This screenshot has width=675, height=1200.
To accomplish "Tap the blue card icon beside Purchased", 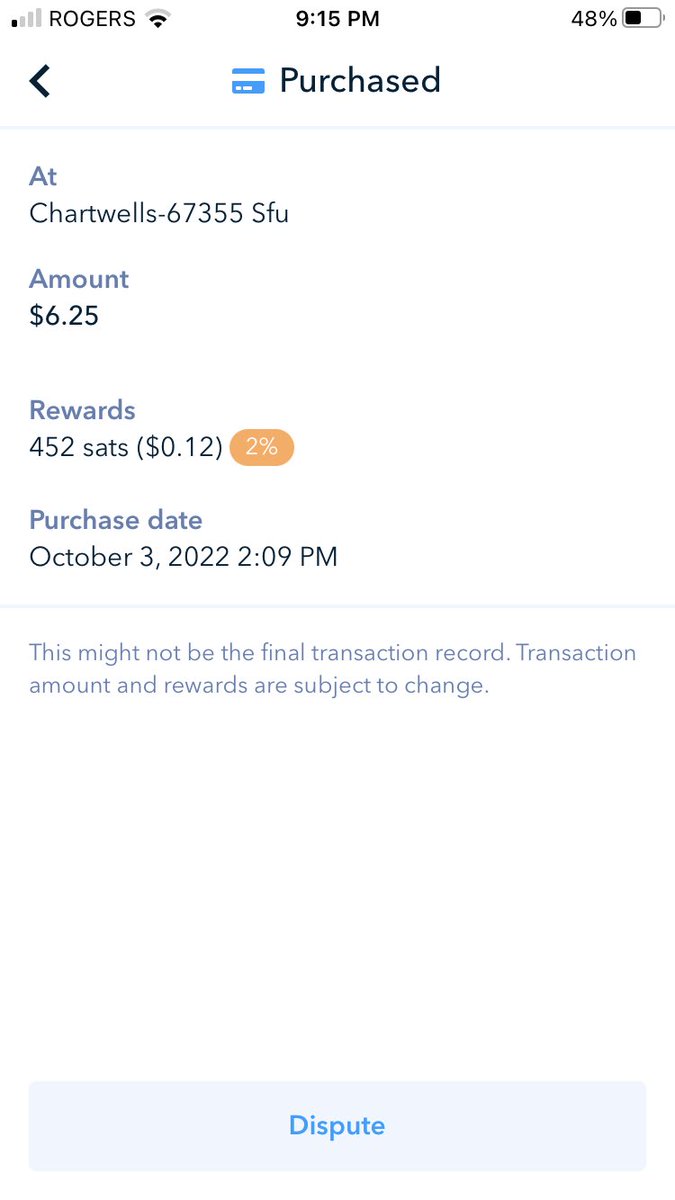I will [x=248, y=81].
